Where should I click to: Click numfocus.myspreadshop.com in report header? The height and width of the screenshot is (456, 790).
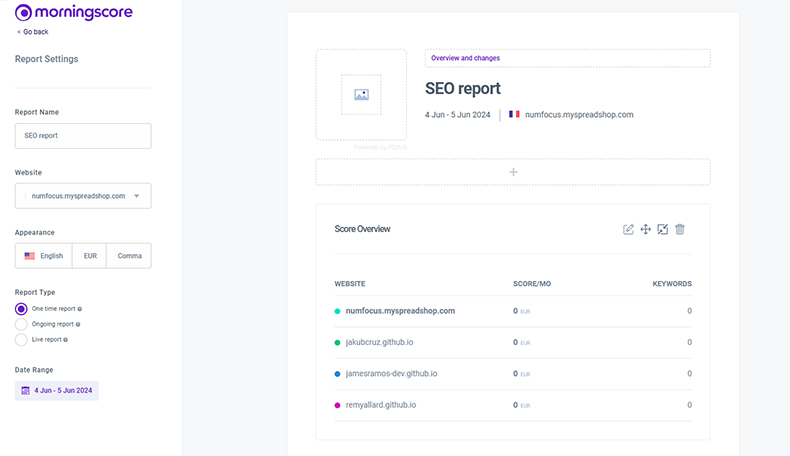(x=579, y=114)
